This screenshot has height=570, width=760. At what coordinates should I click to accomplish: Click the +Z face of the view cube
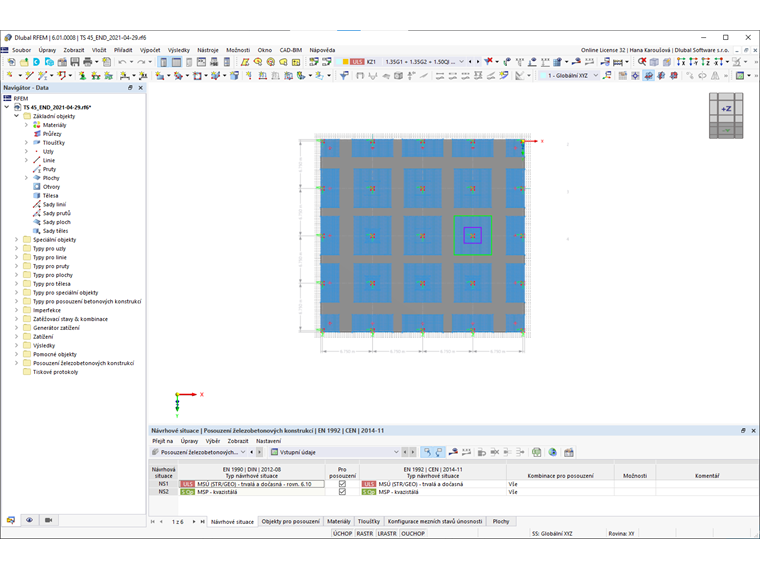click(x=726, y=109)
